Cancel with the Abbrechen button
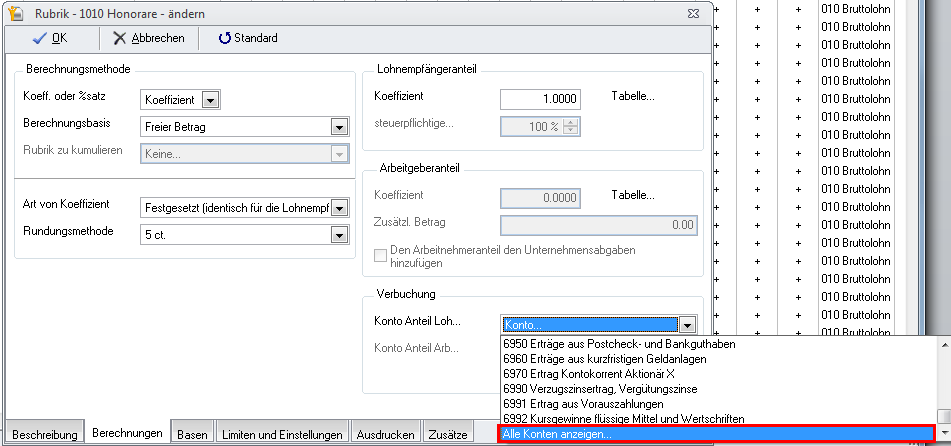951x446 pixels. [x=149, y=38]
